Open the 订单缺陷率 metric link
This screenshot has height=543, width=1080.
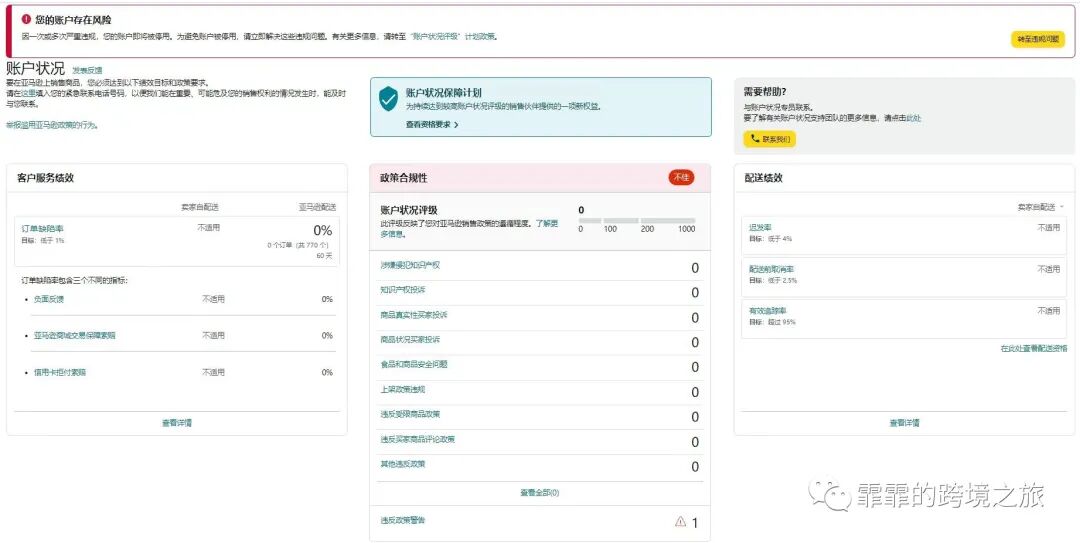42,228
